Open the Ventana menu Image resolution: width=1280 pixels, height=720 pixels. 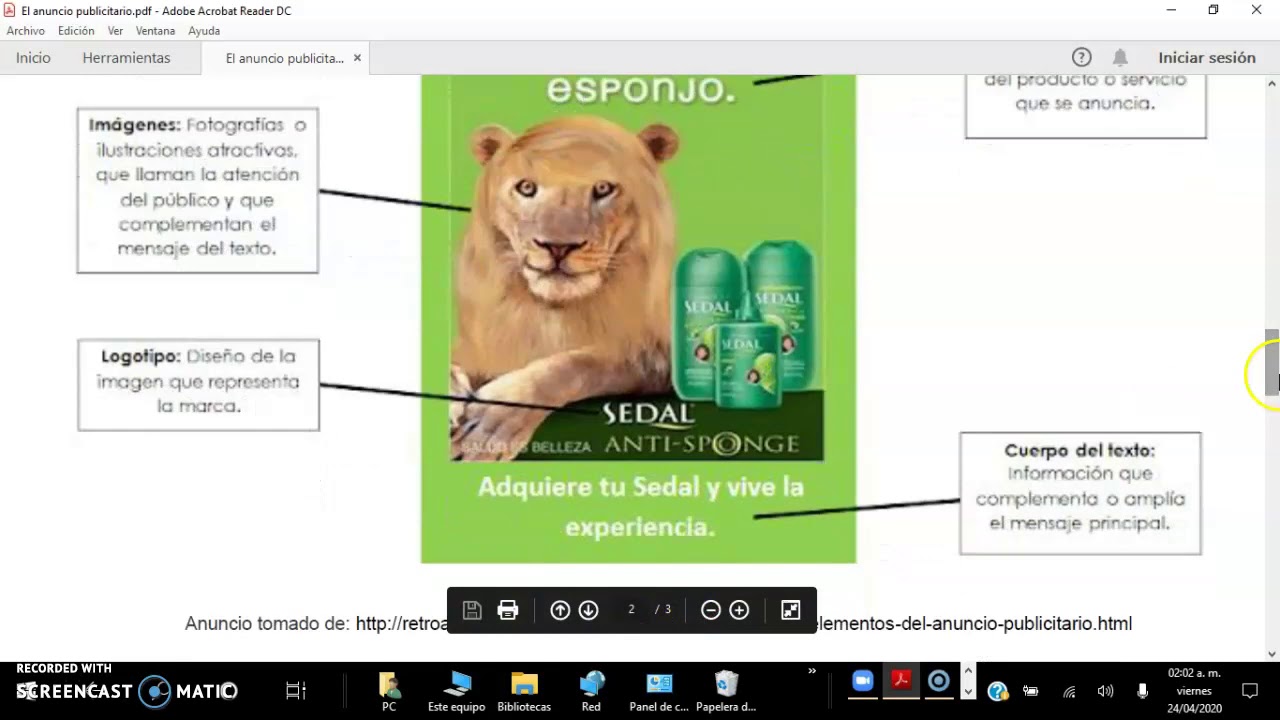tap(155, 31)
